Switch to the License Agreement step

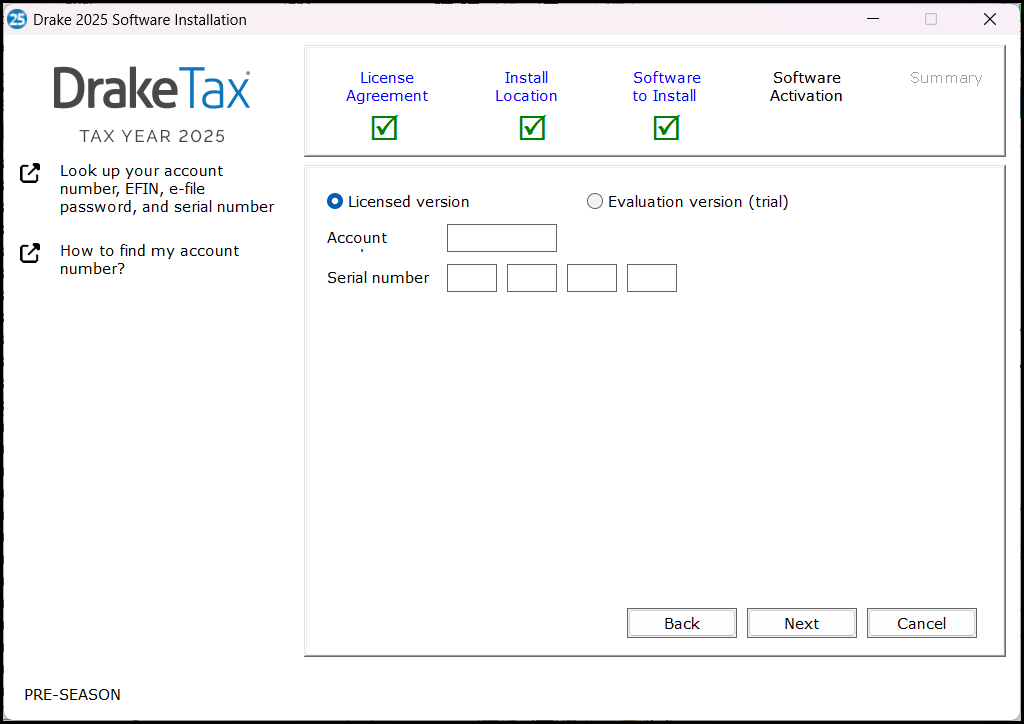point(387,86)
